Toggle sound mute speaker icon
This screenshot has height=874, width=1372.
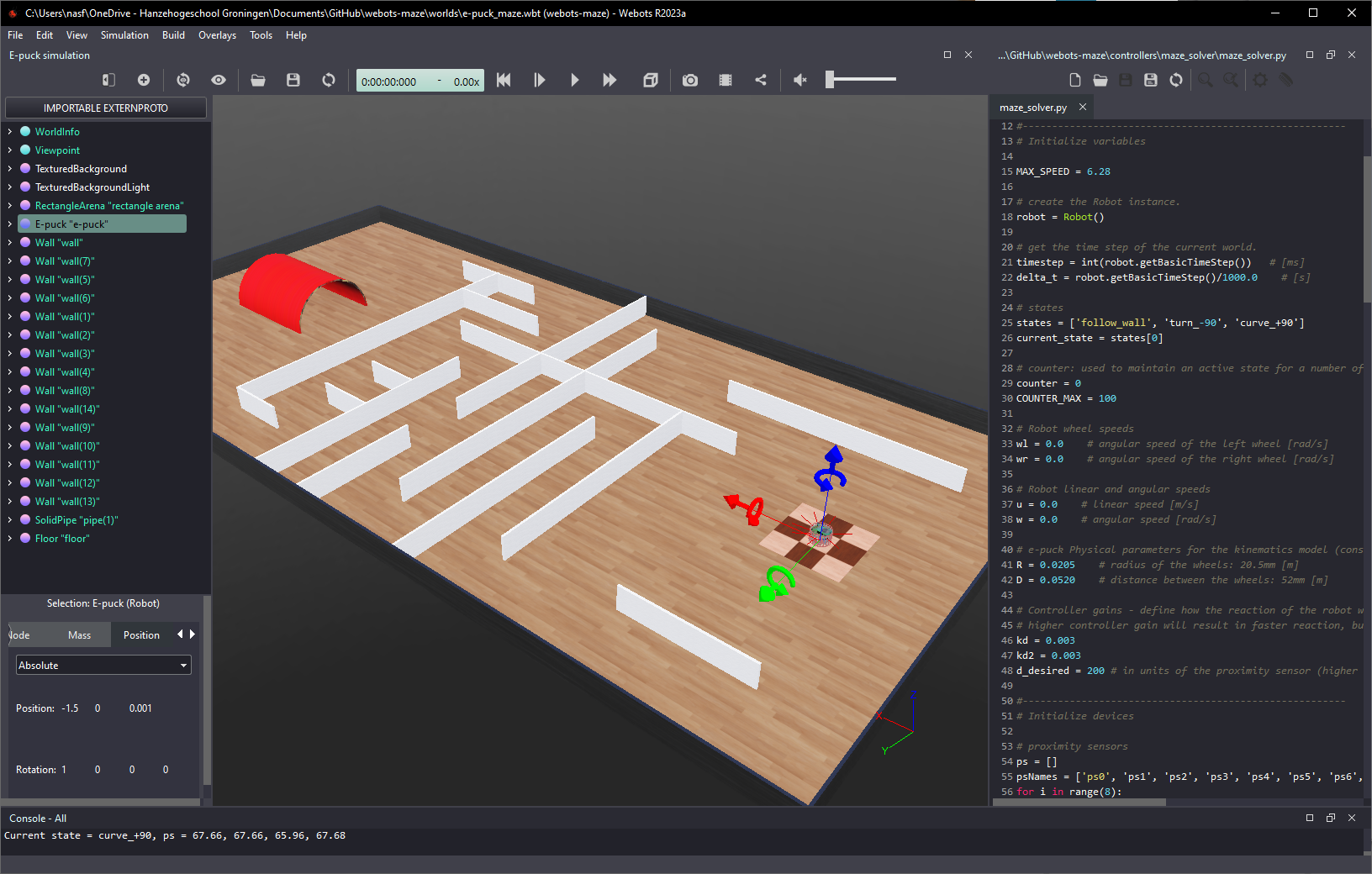[800, 80]
